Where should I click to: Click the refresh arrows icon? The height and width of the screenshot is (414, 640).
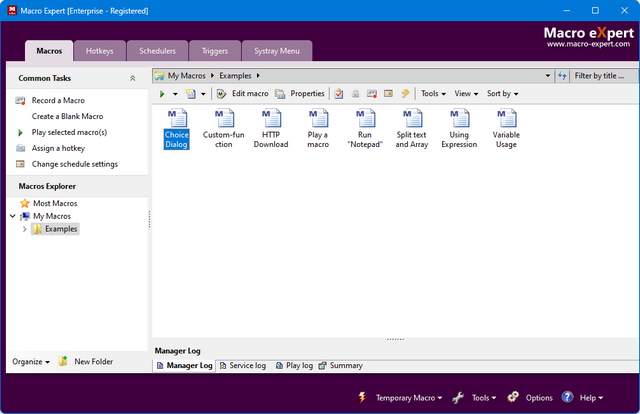click(562, 76)
